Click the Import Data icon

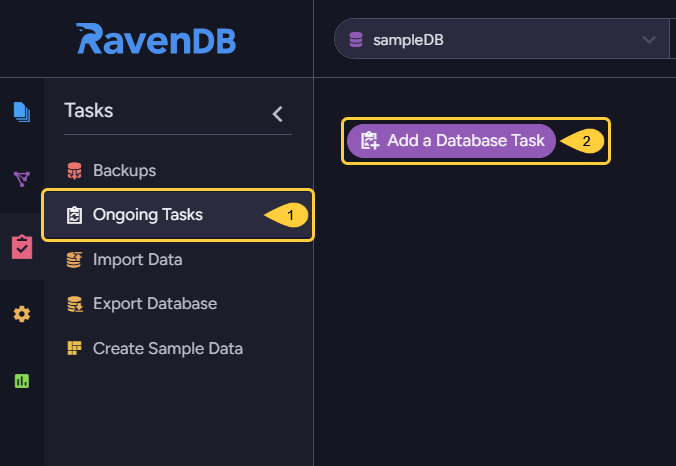pos(74,260)
